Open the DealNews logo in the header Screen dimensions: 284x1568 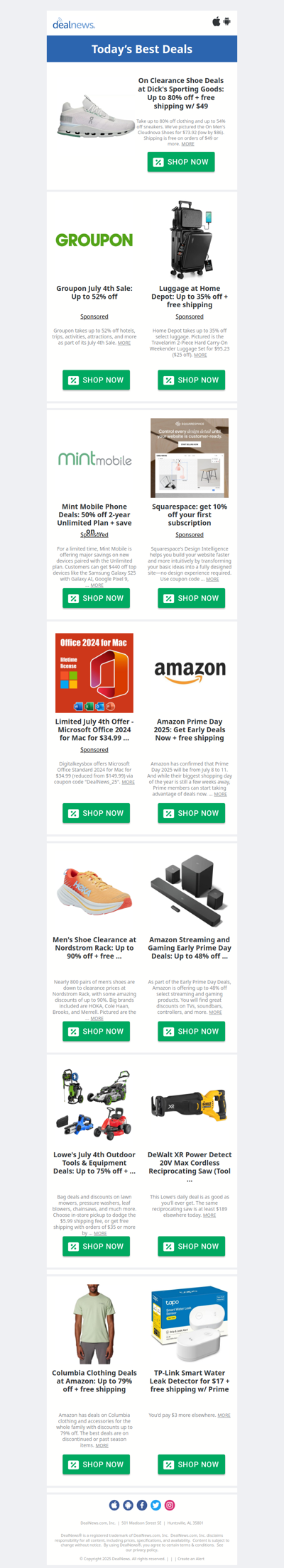[x=74, y=24]
